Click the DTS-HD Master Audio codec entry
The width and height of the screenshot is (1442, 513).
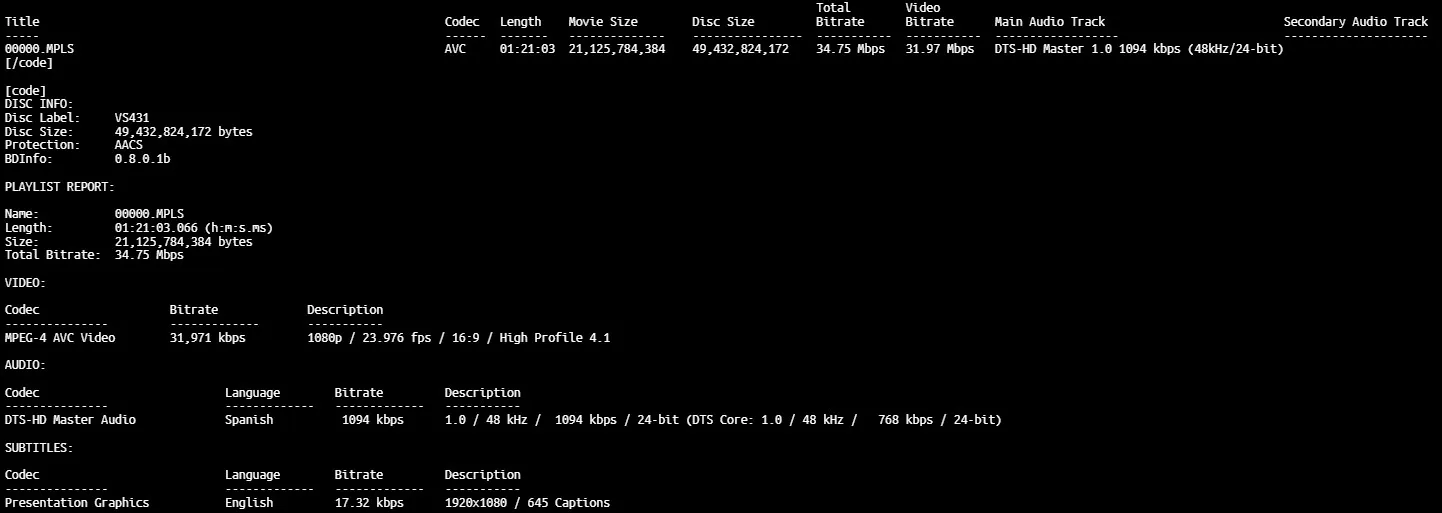click(70, 420)
